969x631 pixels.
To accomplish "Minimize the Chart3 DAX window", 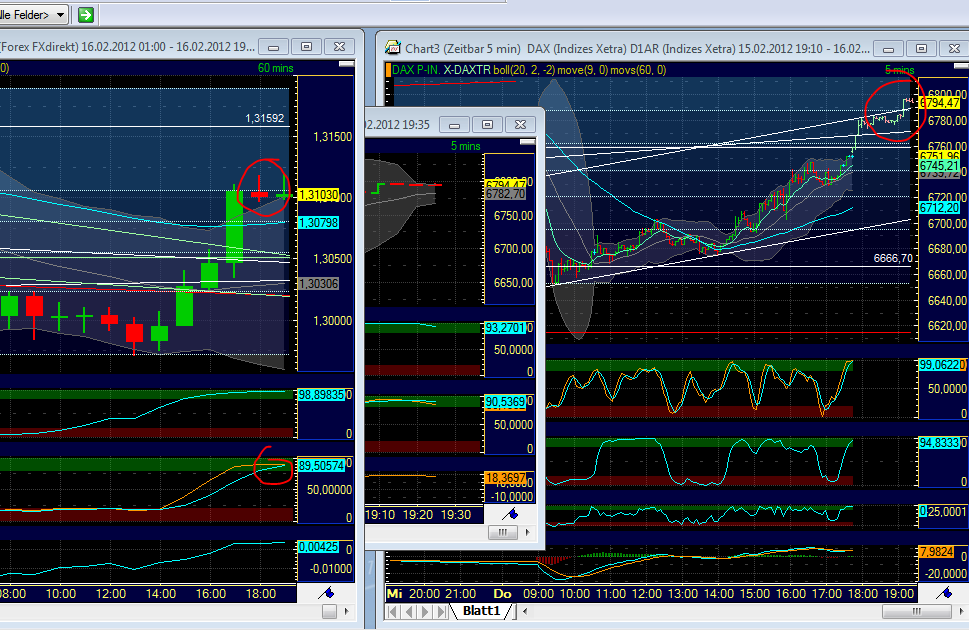I will (x=888, y=49).
